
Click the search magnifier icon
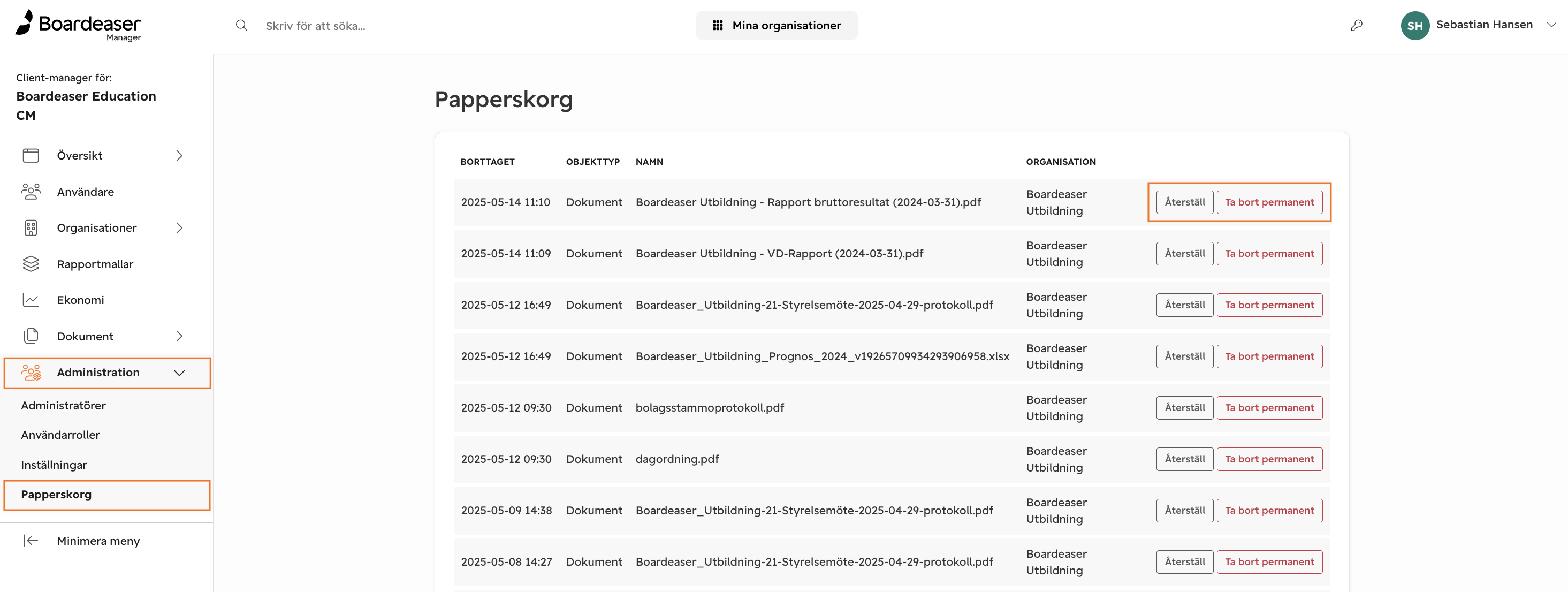pos(241,26)
